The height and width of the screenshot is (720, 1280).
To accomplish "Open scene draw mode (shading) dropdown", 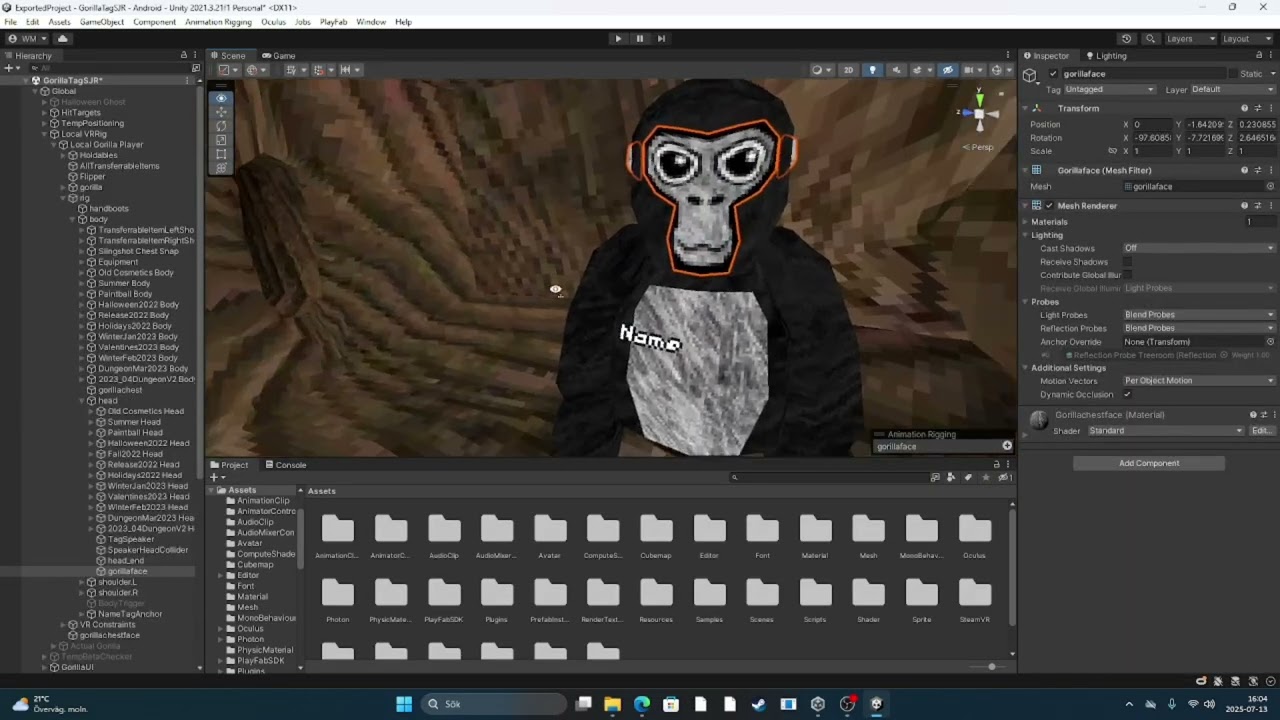I will tap(820, 70).
